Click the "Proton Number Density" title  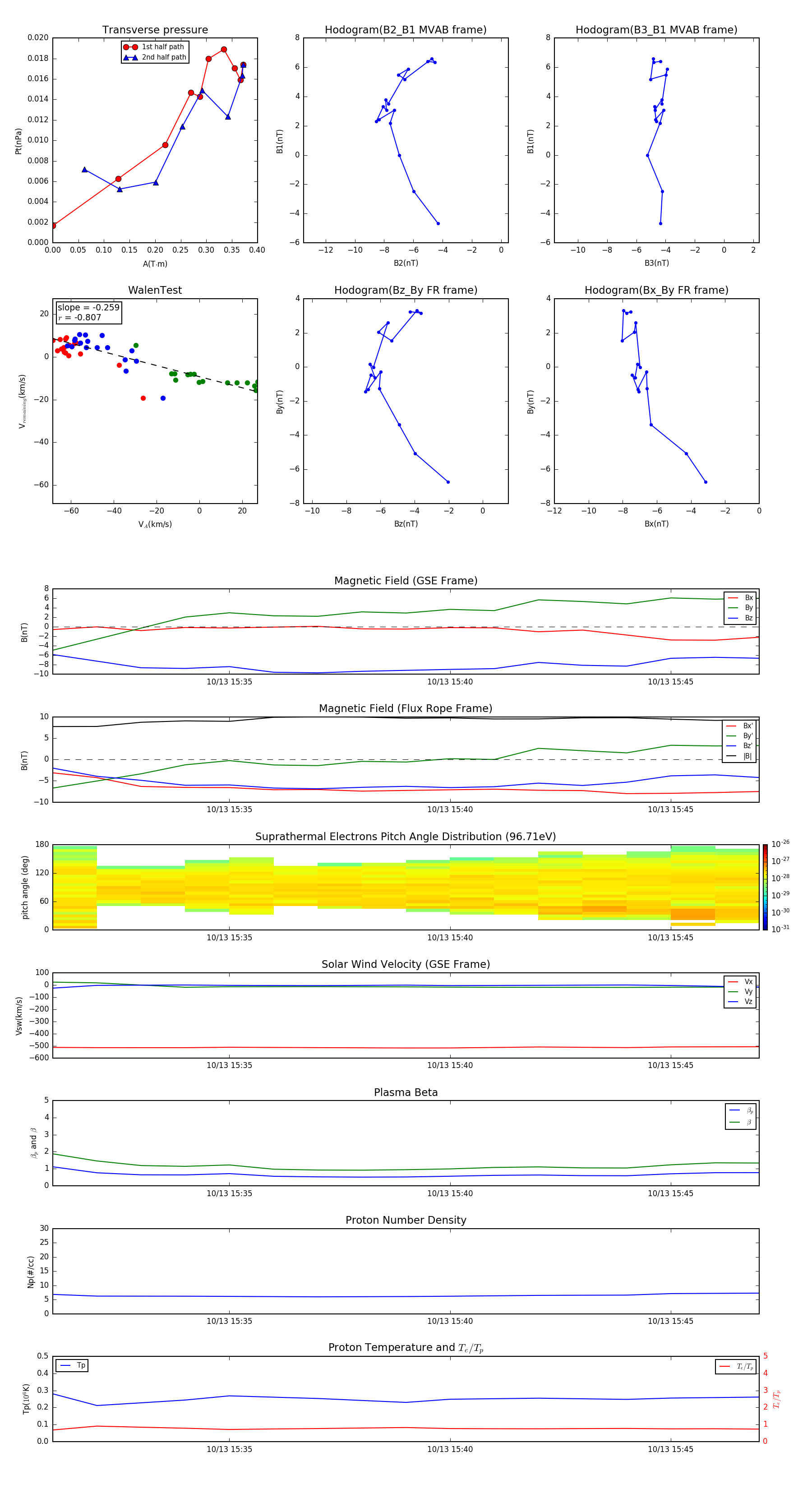406,1220
